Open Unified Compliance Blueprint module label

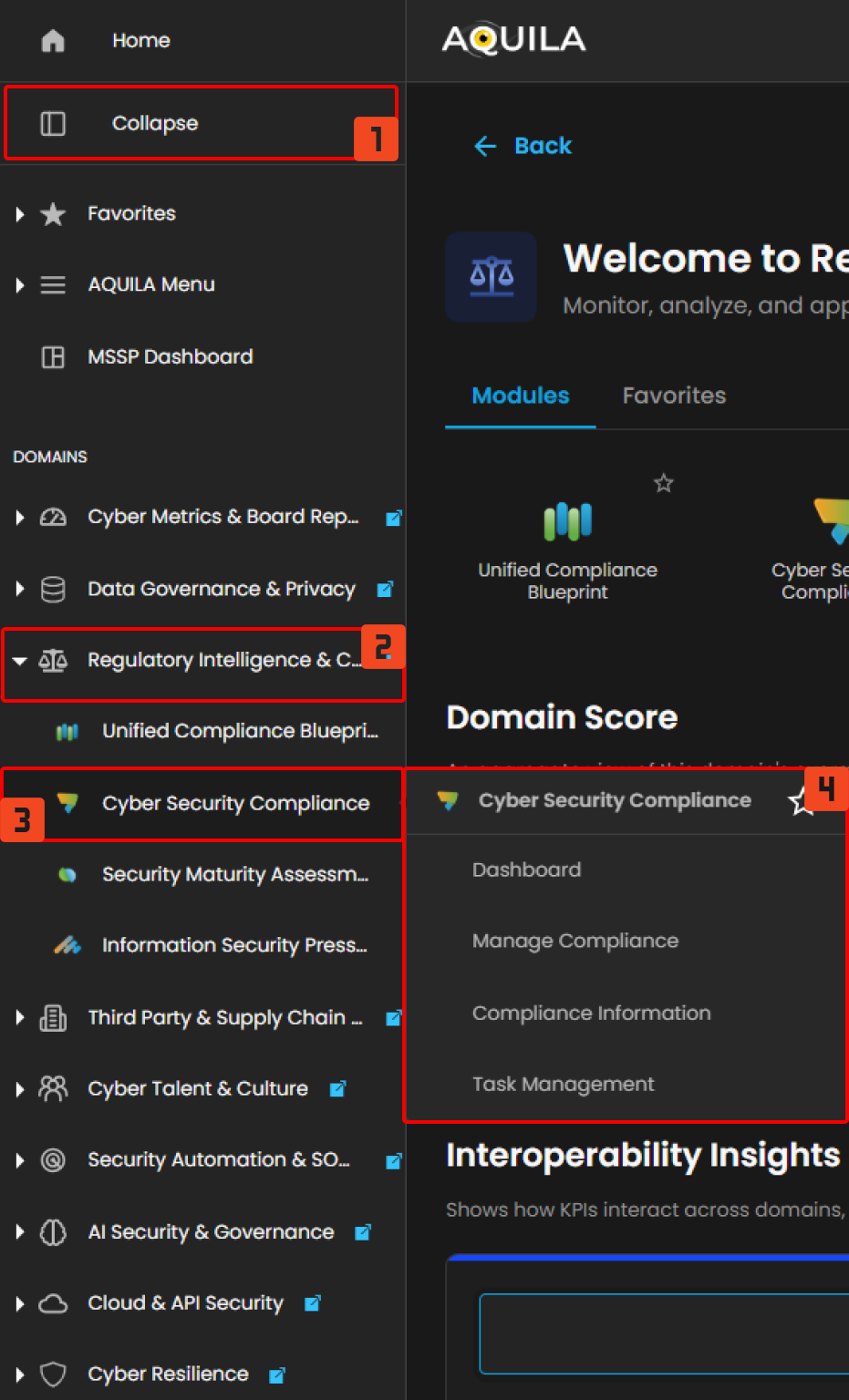click(x=567, y=581)
